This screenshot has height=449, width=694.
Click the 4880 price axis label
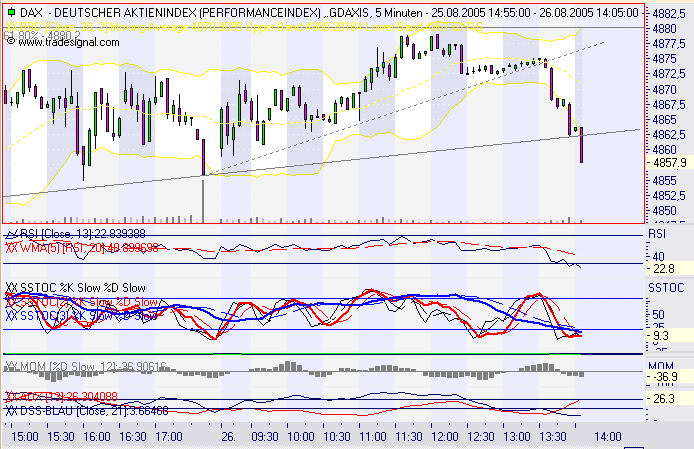(x=664, y=29)
